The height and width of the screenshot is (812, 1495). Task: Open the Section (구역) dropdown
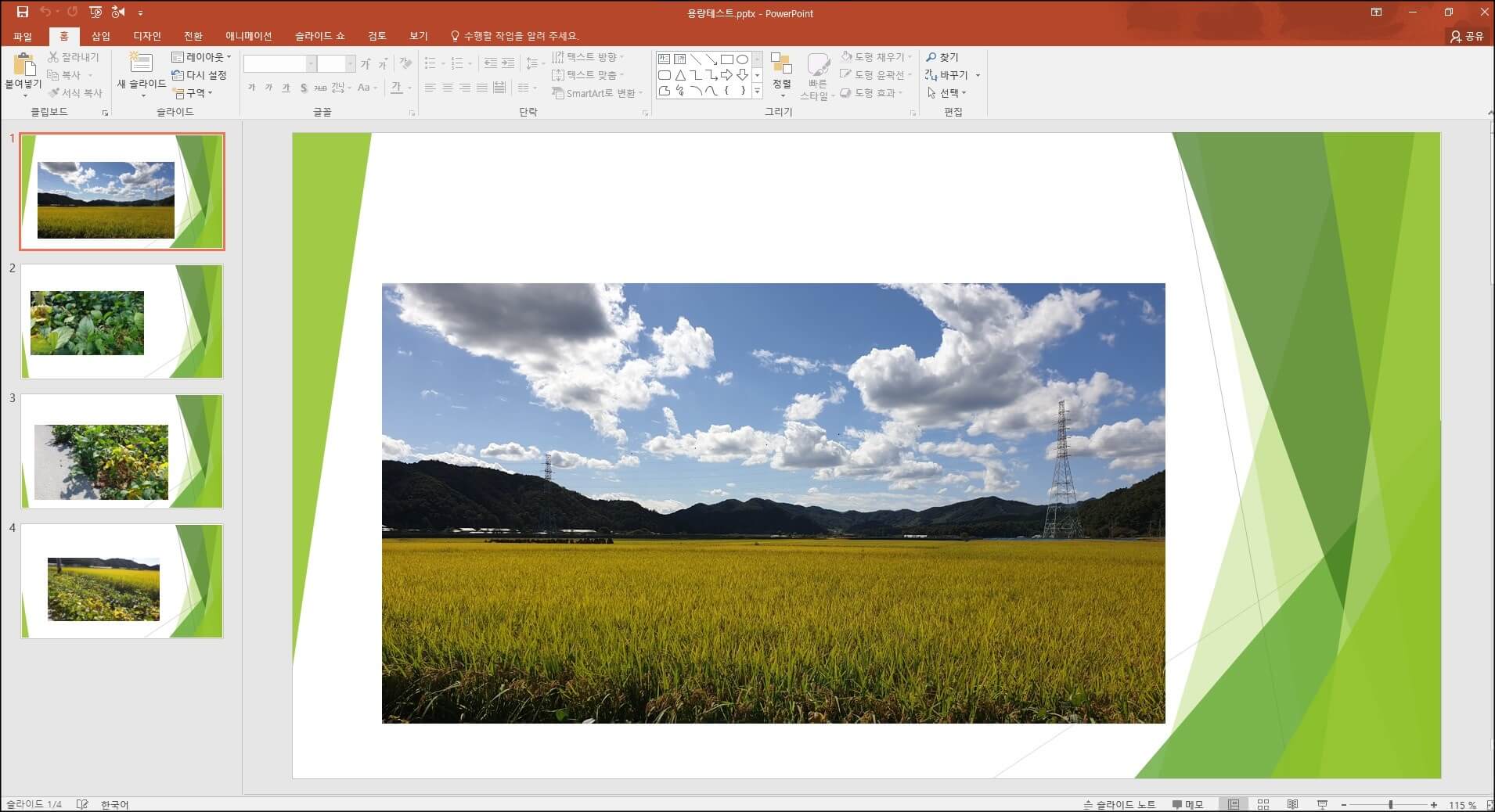[193, 93]
